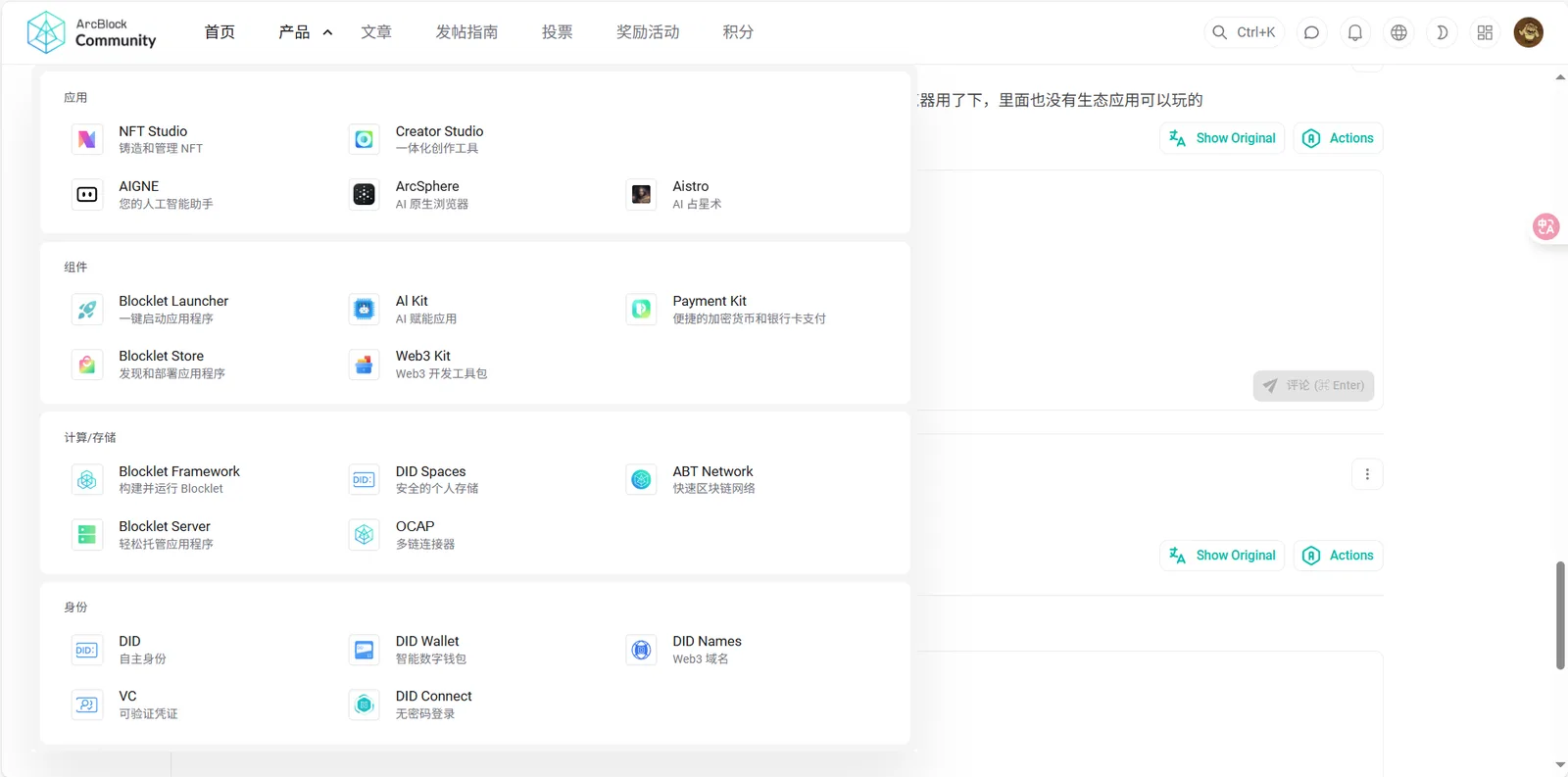Open the OCAP icon
Viewport: 1568px width, 777px height.
(x=364, y=534)
